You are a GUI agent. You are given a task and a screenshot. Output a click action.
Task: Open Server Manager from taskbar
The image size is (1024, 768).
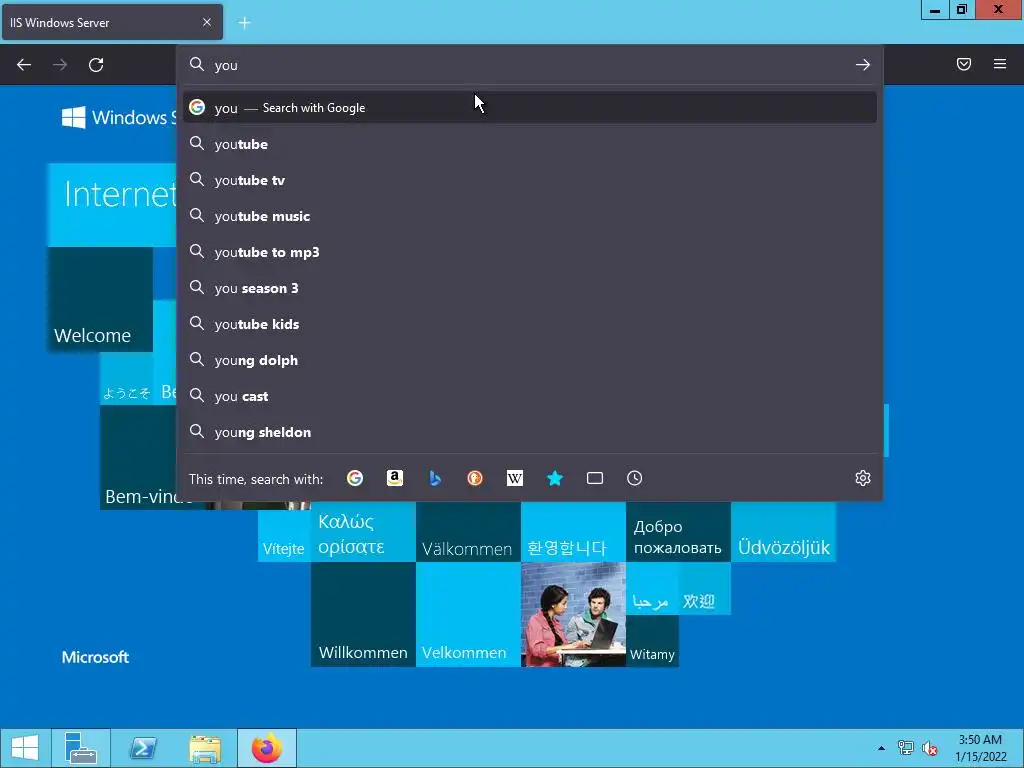click(81, 748)
